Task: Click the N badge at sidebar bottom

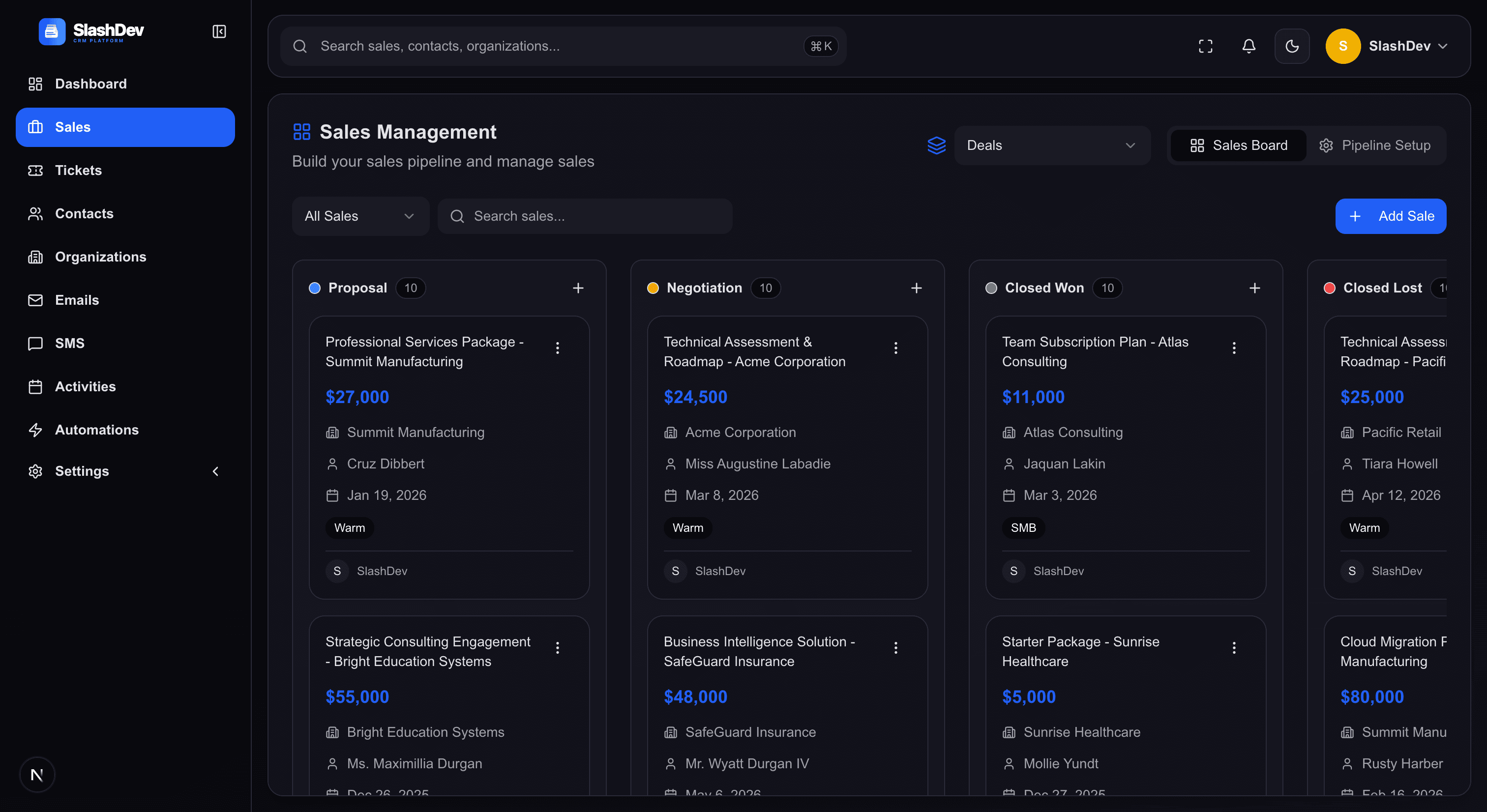Action: (x=37, y=775)
